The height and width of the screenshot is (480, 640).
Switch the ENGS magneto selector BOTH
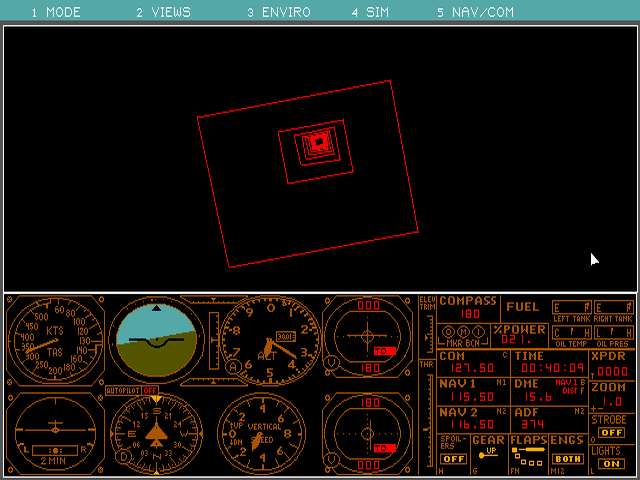pos(567,459)
